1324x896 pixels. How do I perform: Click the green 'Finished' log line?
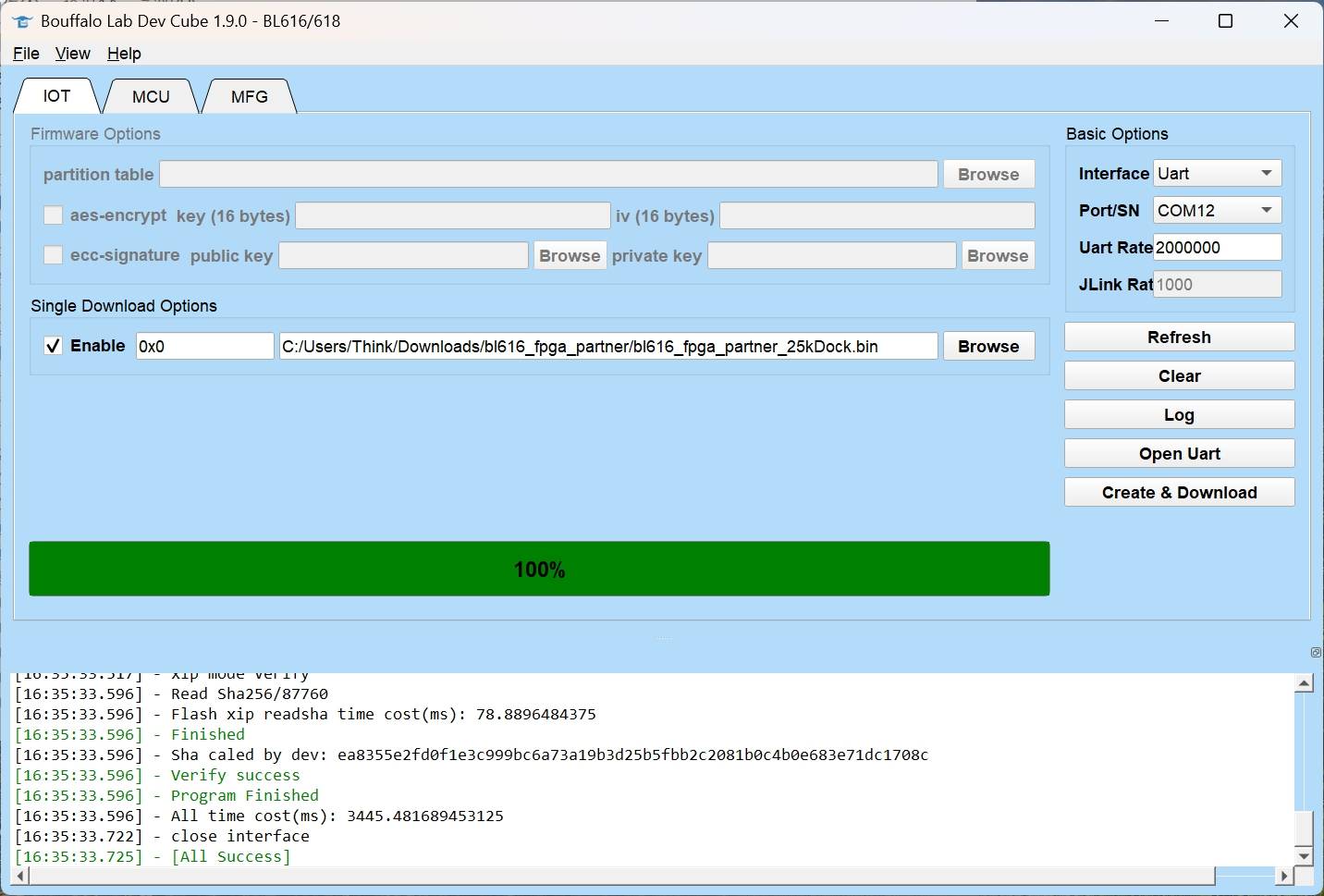[129, 734]
